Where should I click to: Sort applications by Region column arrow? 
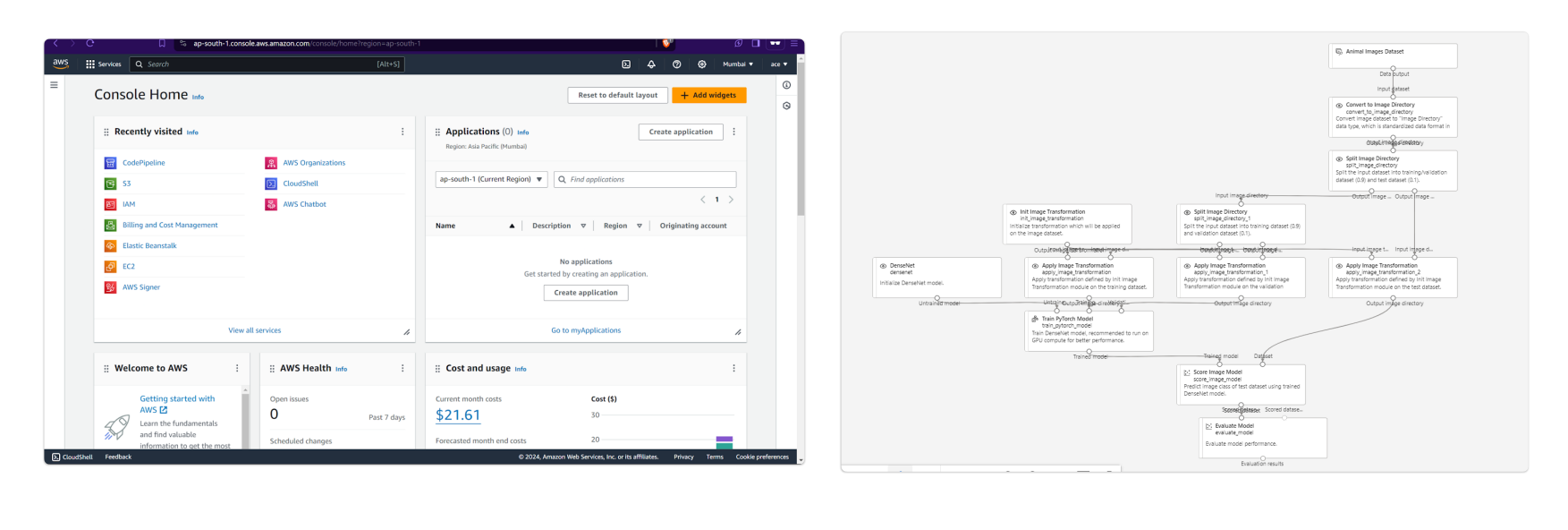640,227
